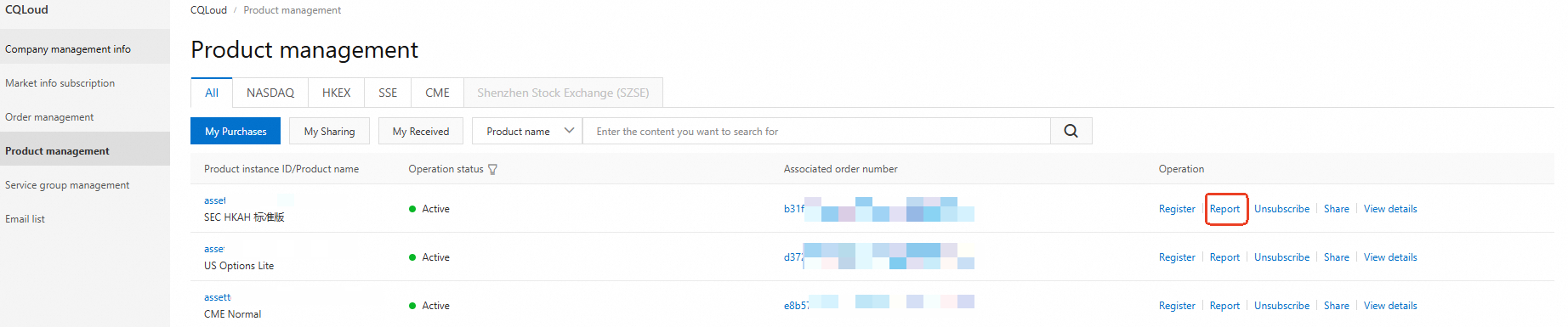Open Market info subscription page
The height and width of the screenshot is (327, 1568).
(60, 83)
